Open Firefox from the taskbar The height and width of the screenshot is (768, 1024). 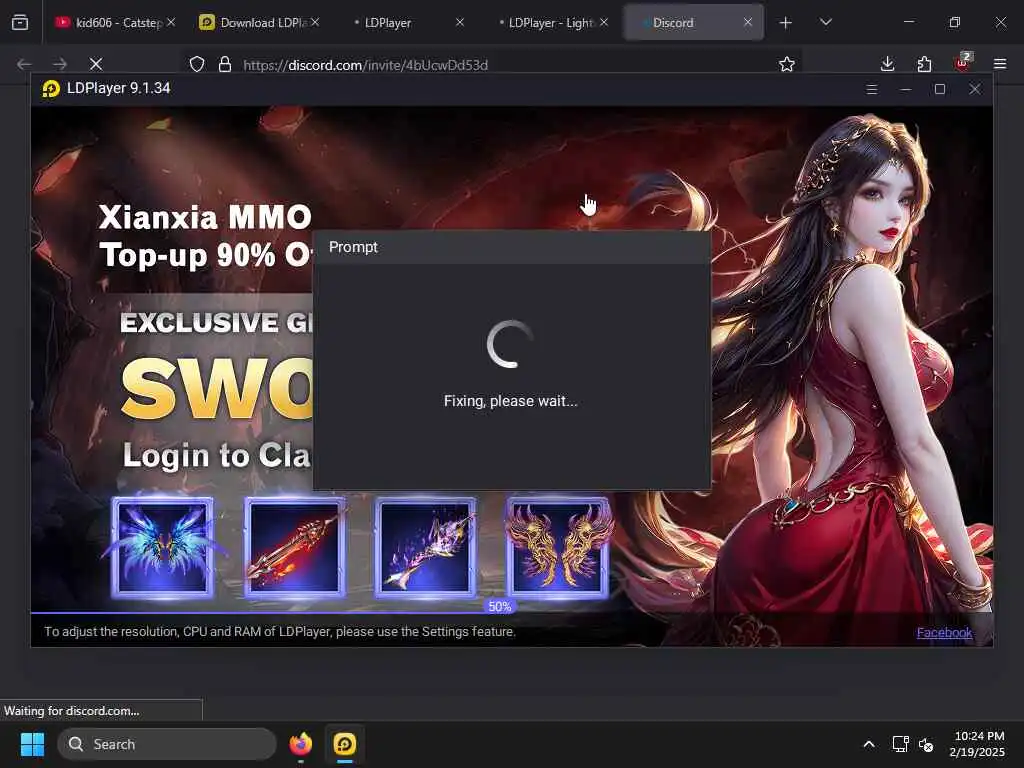(301, 744)
